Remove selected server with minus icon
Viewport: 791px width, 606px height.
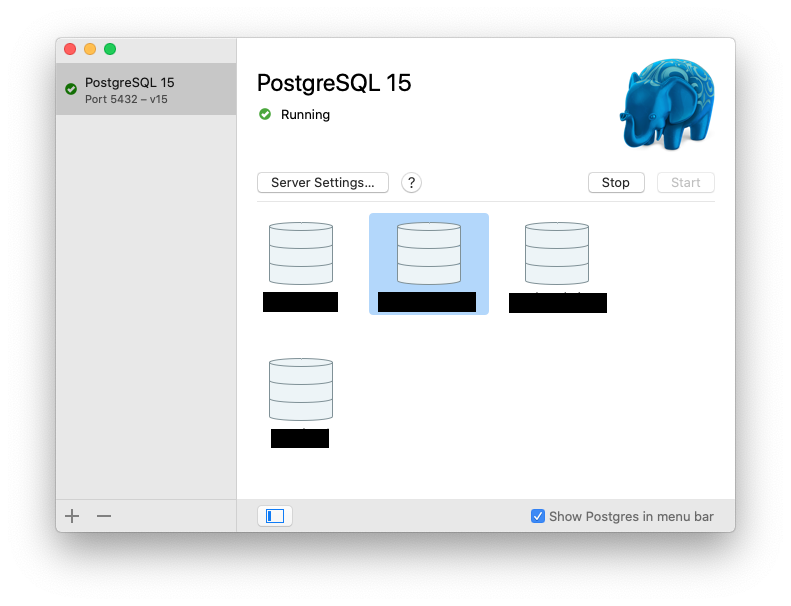click(104, 516)
